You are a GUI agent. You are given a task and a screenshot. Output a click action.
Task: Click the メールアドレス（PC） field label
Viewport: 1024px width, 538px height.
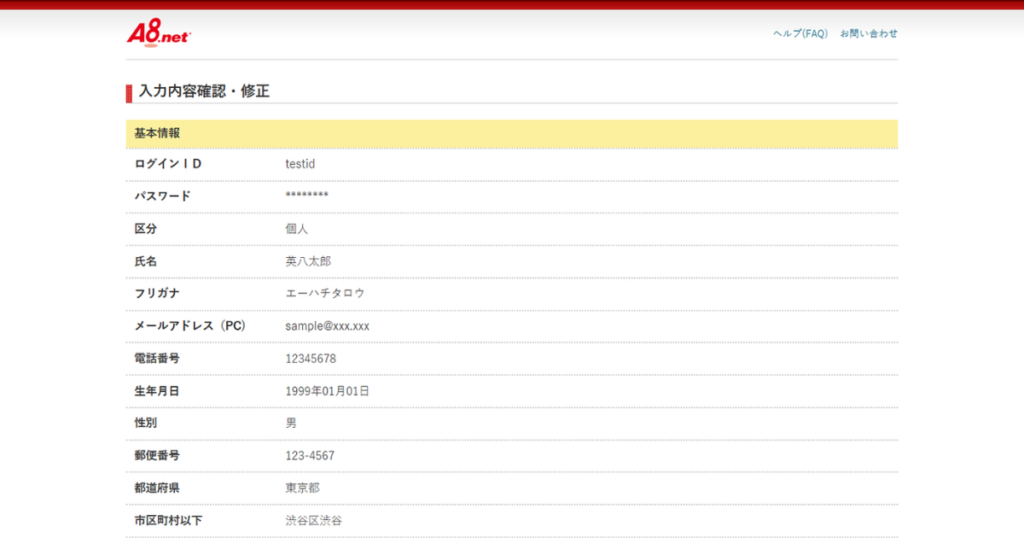(x=190, y=326)
